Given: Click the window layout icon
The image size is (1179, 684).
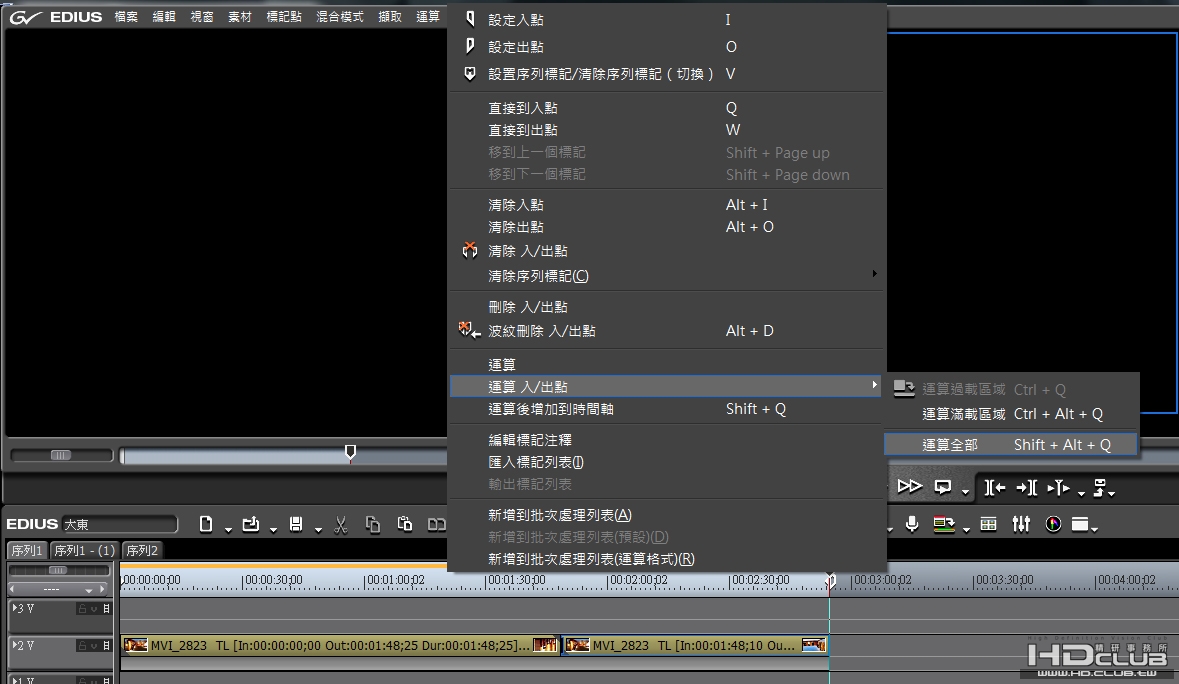Looking at the screenshot, I should pos(1080,524).
